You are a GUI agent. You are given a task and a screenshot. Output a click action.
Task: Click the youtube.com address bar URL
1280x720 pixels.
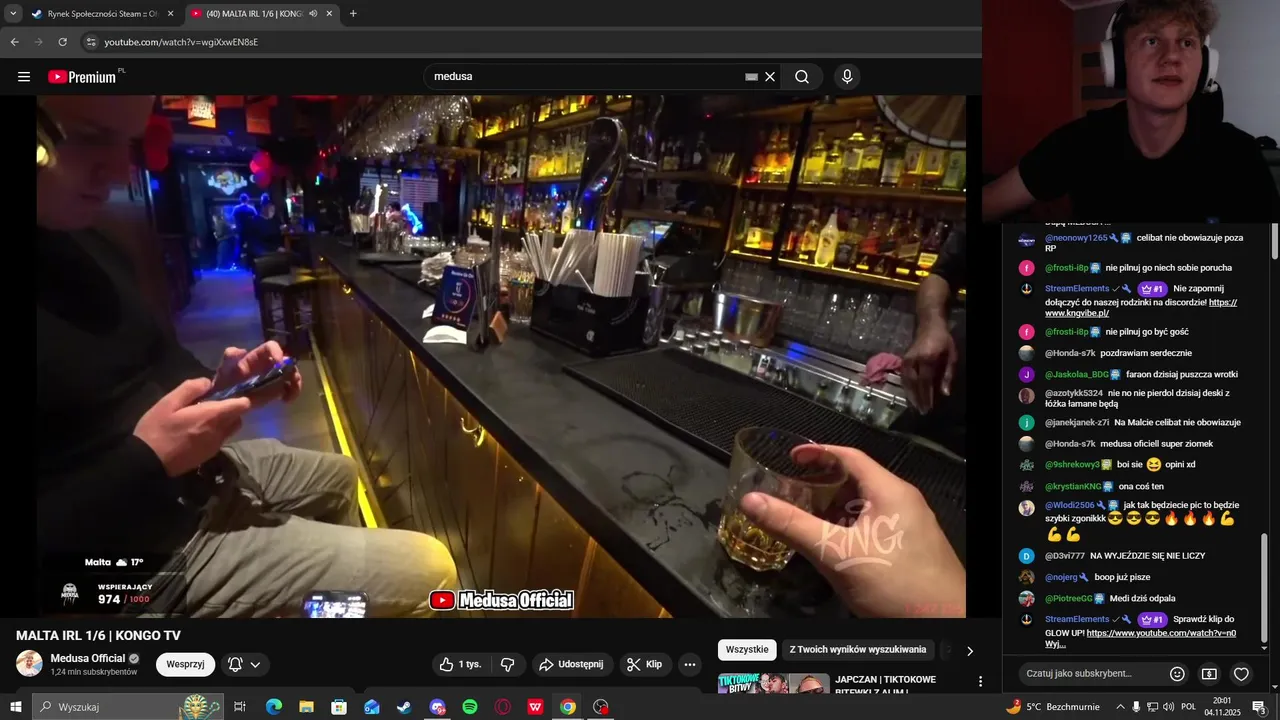point(181,42)
